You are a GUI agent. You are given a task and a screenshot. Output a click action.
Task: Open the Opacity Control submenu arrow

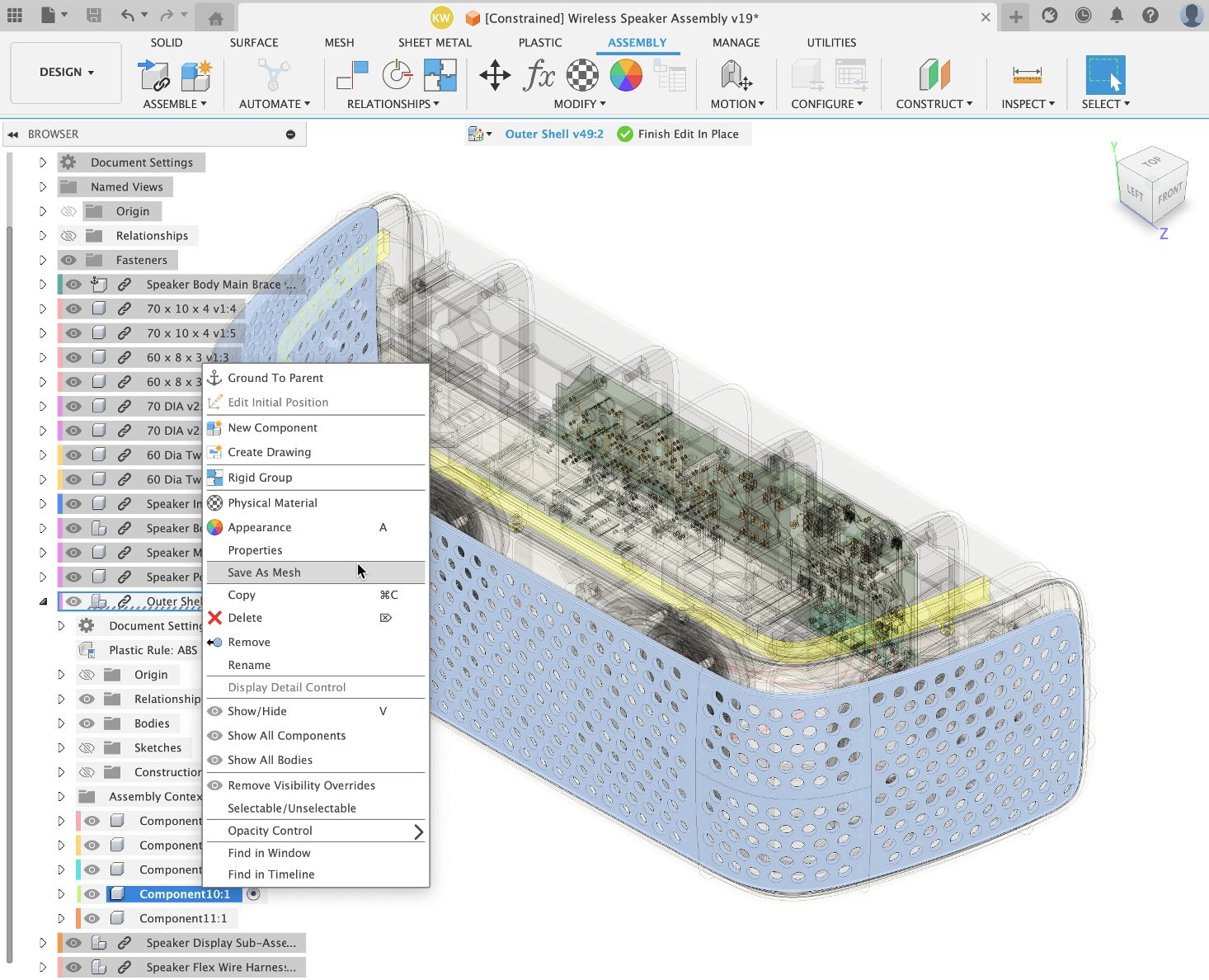point(418,832)
